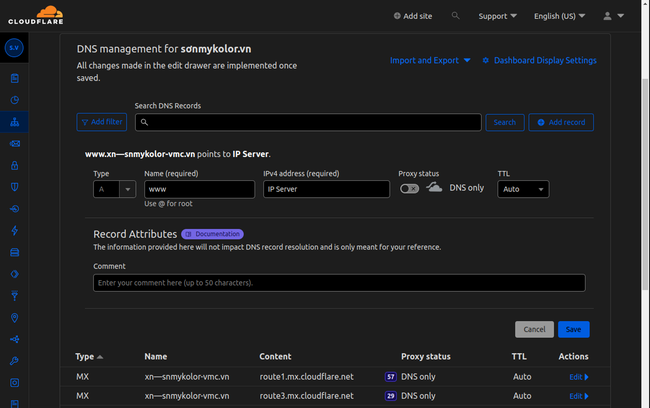Click route1.mx.cloudflare.net content cell
The image size is (650, 408).
(306, 376)
